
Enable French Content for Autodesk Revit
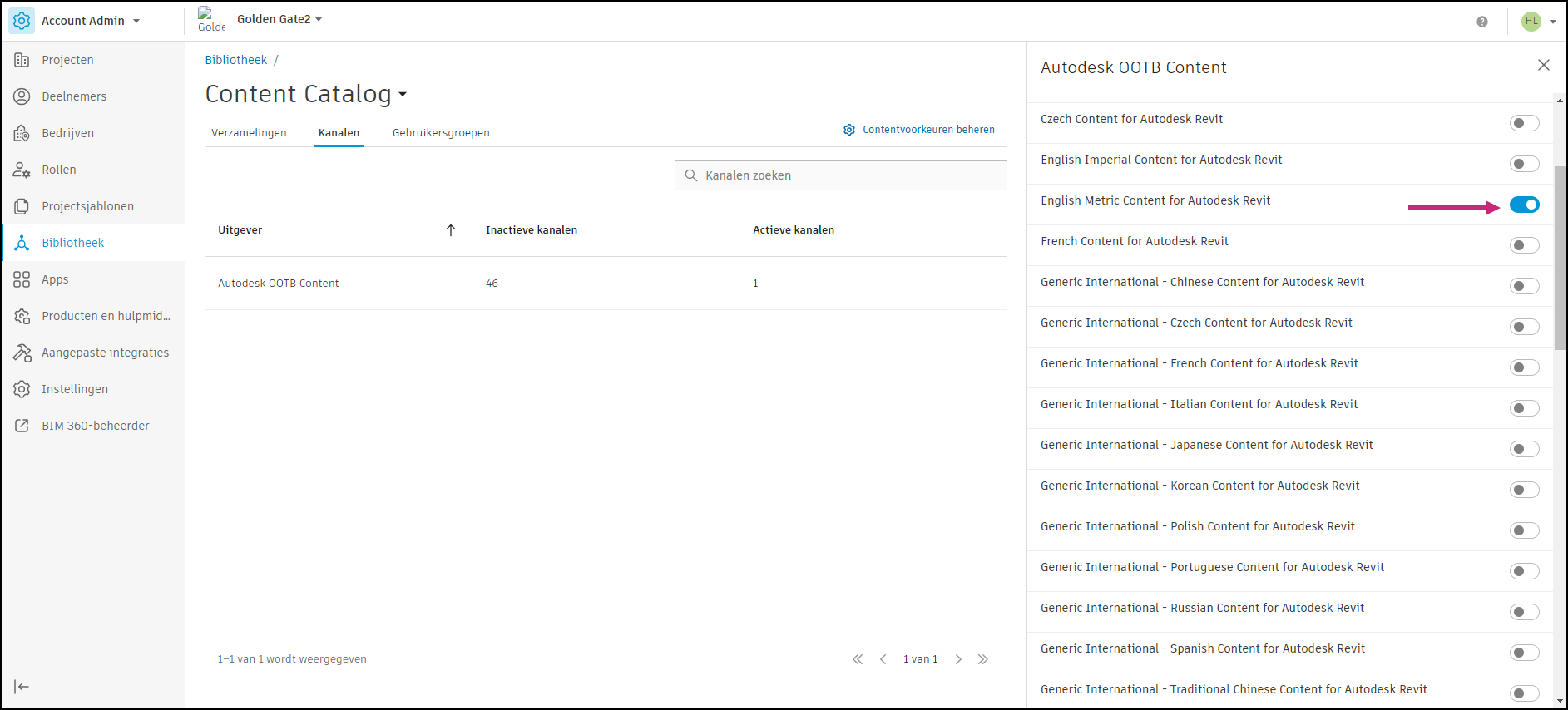[1524, 245]
